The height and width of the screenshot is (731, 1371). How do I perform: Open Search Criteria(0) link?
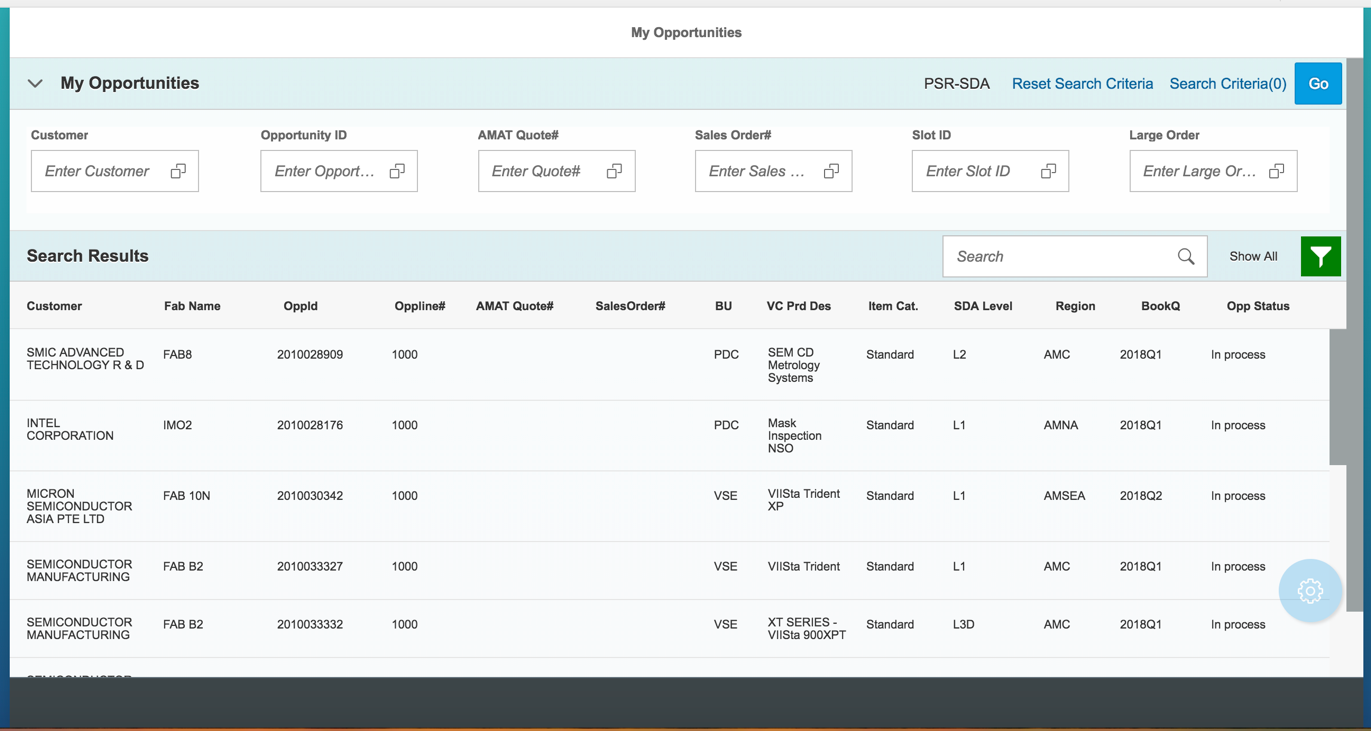click(1228, 84)
